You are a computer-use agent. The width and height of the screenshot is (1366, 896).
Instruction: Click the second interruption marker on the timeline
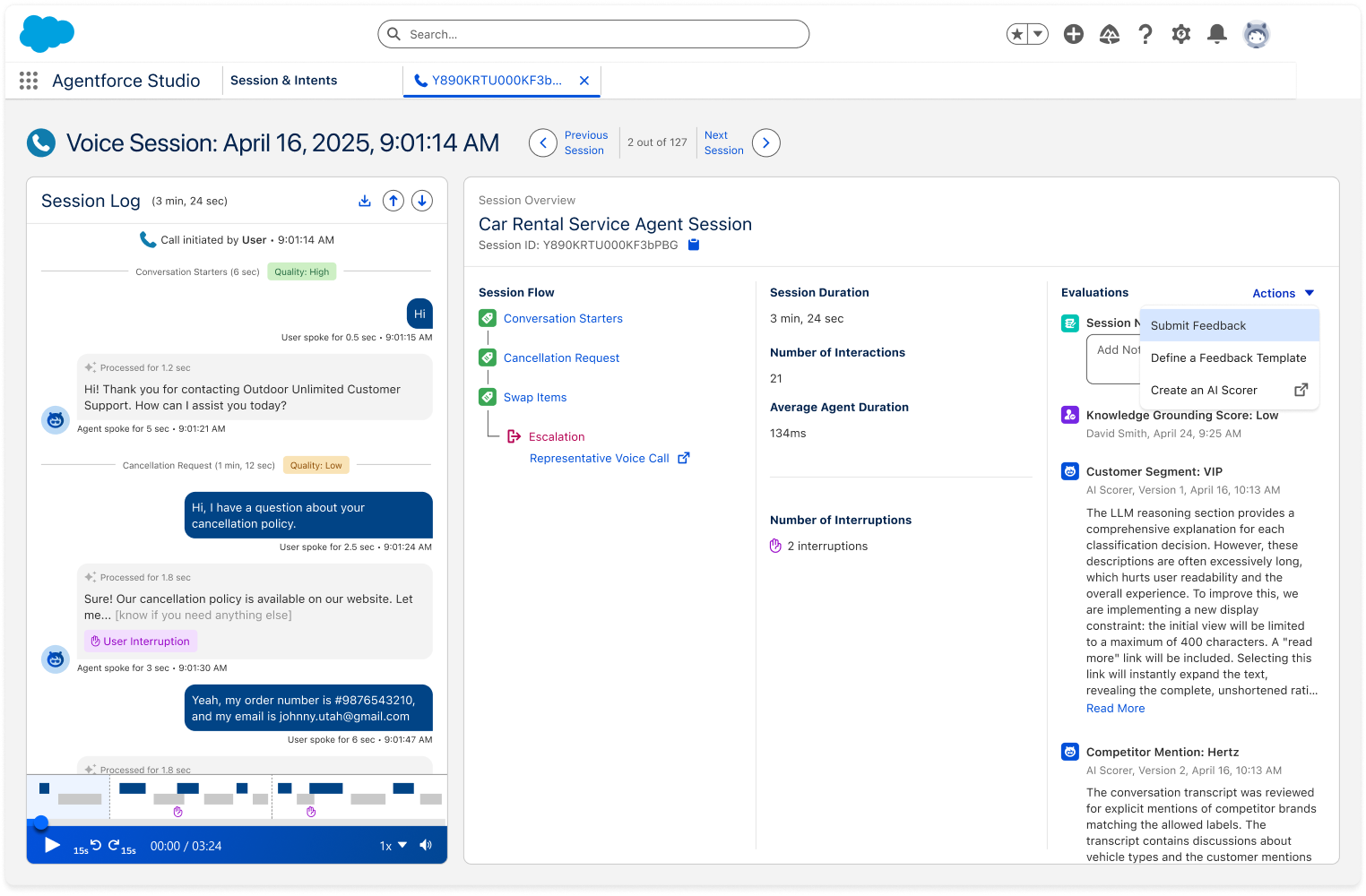311,812
